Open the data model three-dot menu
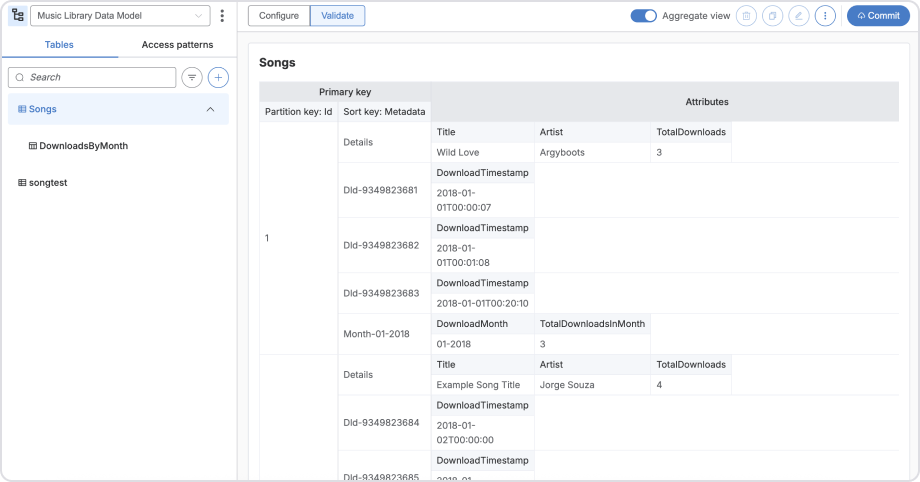The height and width of the screenshot is (482, 920). pyautogui.click(x=222, y=16)
